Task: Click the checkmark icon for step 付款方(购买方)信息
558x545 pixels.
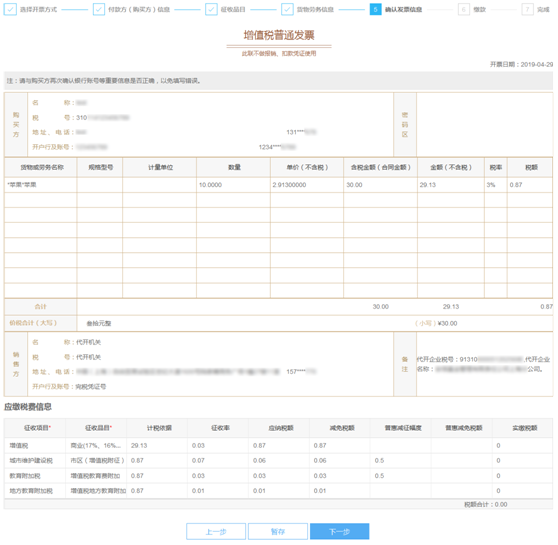Action: pos(99,9)
